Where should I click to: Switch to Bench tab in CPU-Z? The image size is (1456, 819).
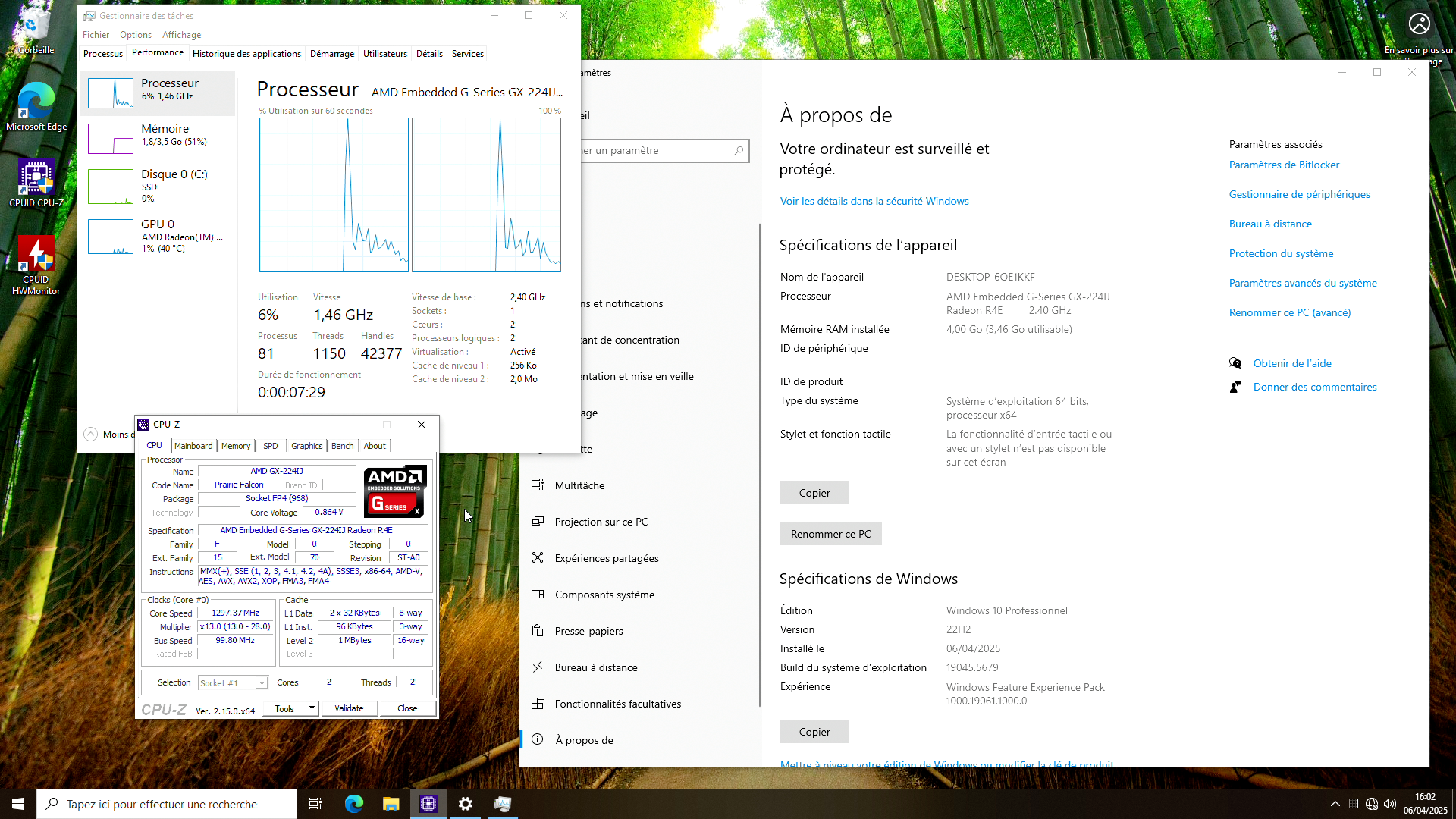click(343, 446)
